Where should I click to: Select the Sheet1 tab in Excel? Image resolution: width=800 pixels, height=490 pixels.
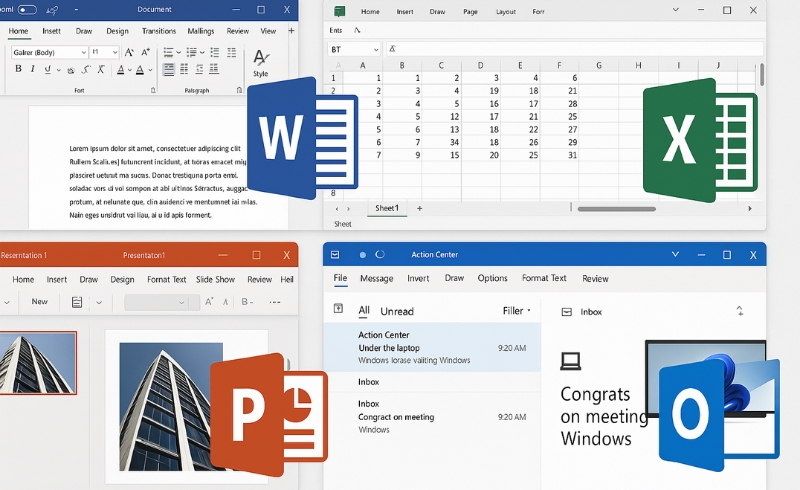(387, 208)
